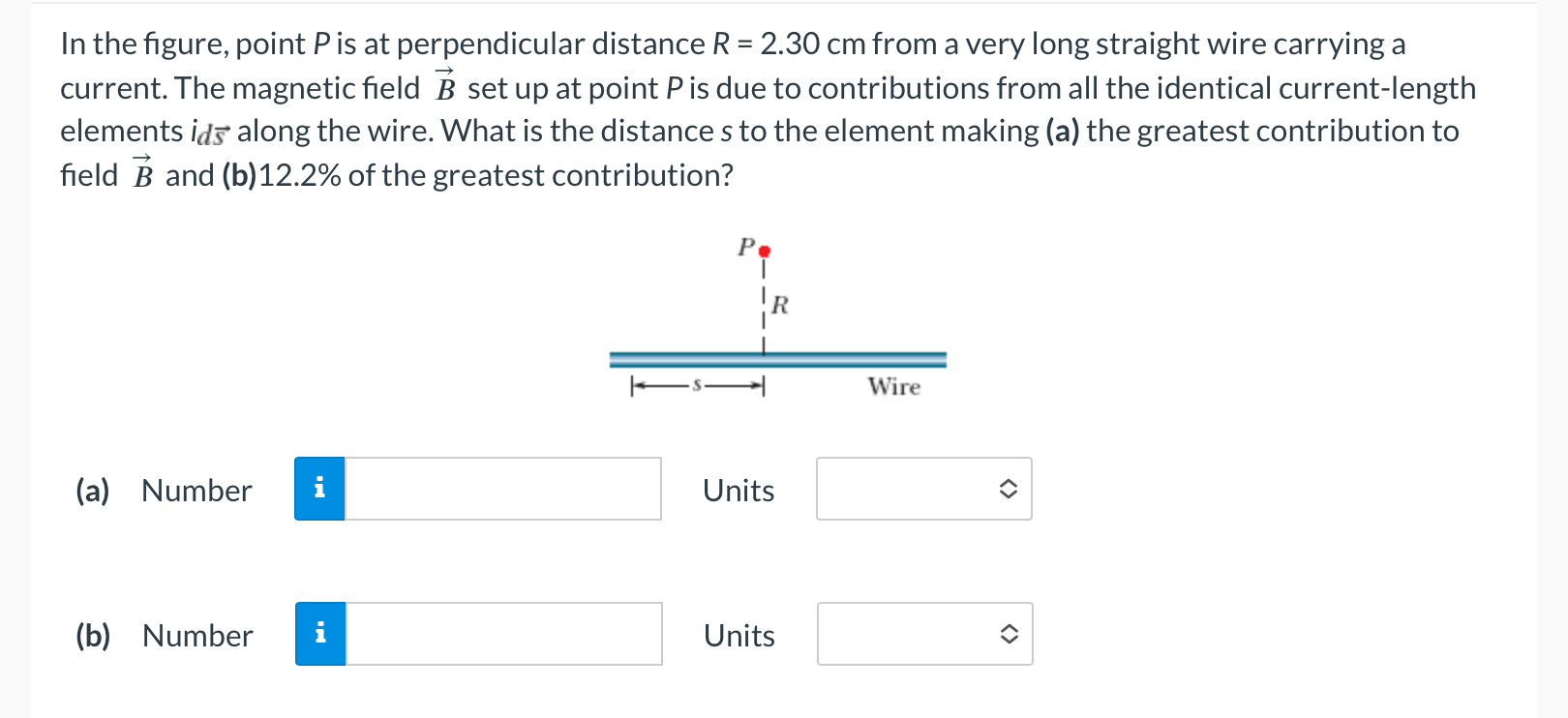Viewport: 1568px width, 718px height.
Task: Click the distance s arrow marker below the wire
Action: [x=697, y=385]
